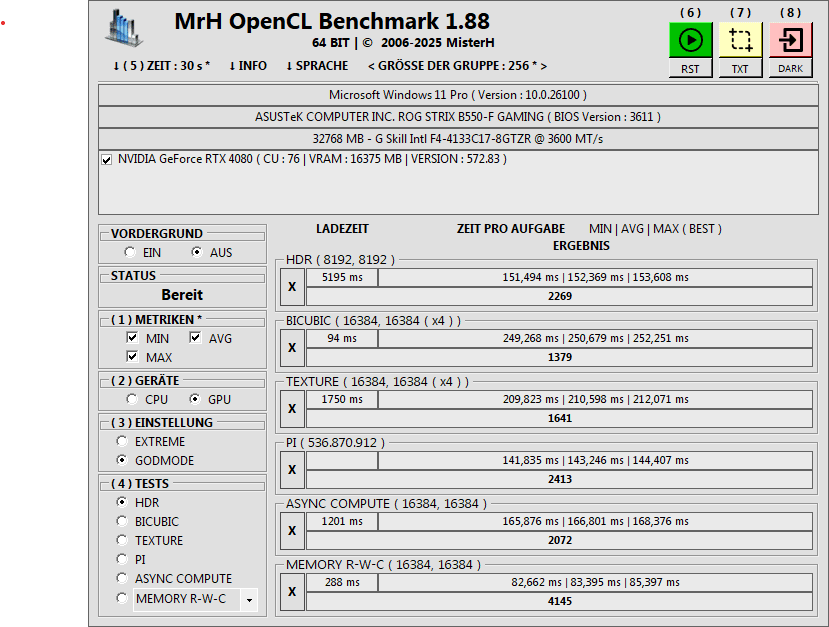829x627 pixels.
Task: Click ASYNC COMPUTE score 2072
Action: click(559, 540)
